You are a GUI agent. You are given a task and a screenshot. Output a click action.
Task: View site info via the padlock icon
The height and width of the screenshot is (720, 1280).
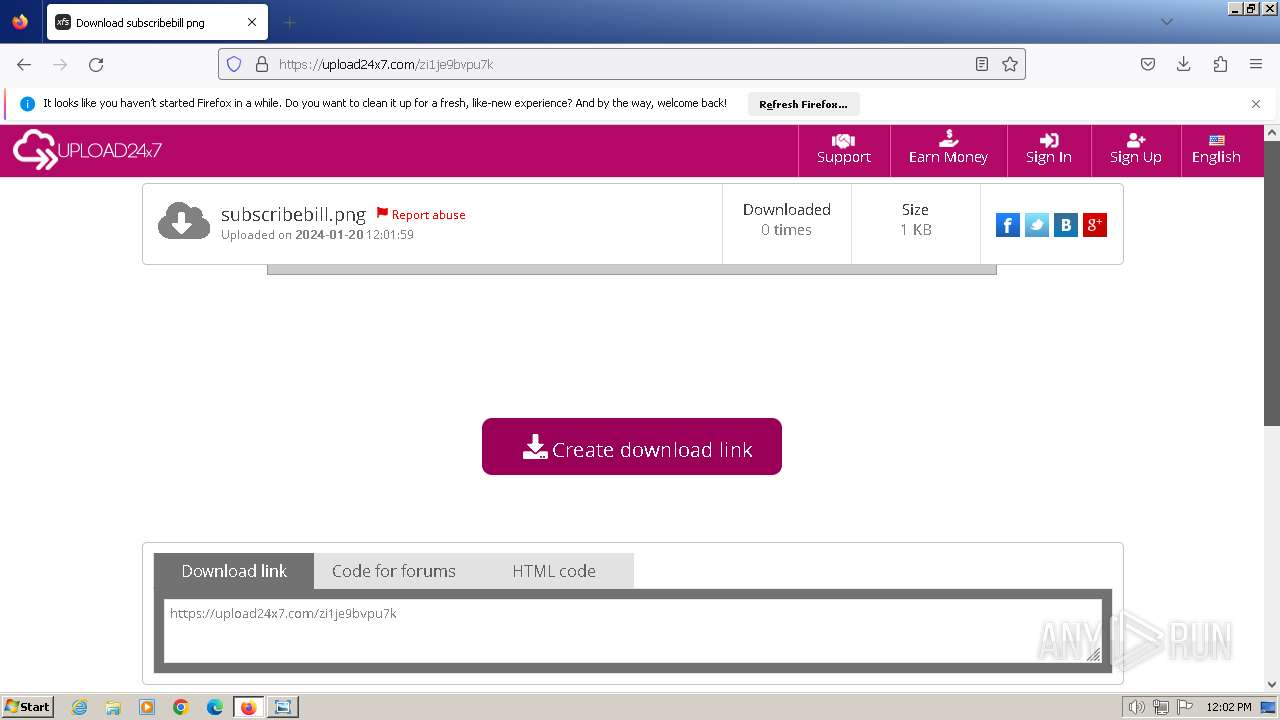(262, 64)
